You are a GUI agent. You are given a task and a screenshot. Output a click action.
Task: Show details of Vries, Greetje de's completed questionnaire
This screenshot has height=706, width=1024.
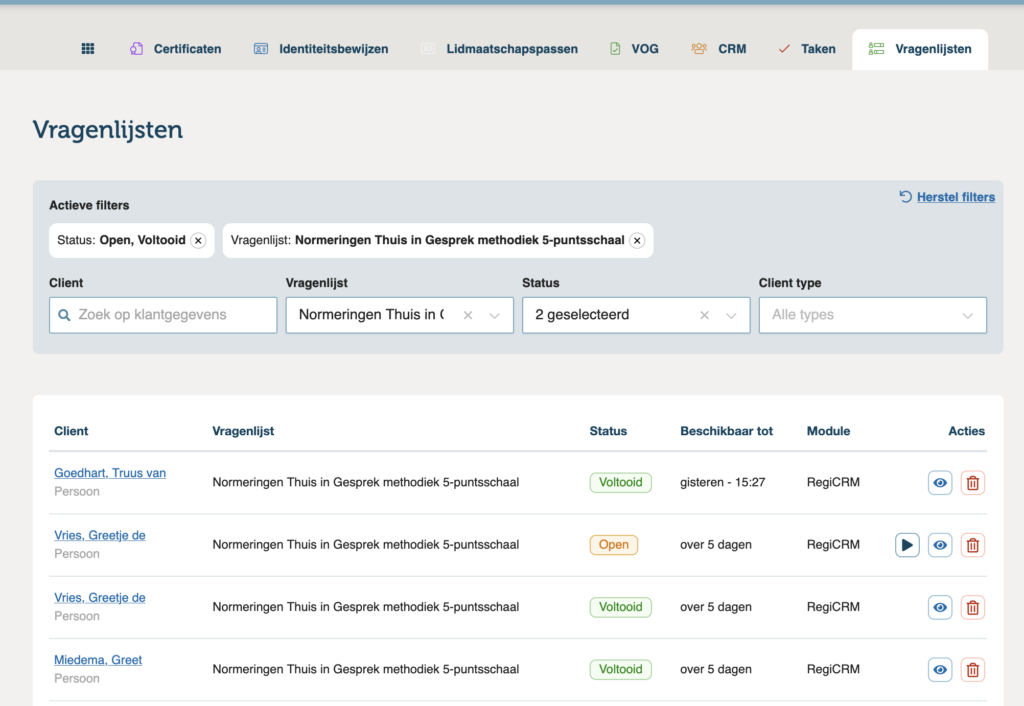(940, 607)
